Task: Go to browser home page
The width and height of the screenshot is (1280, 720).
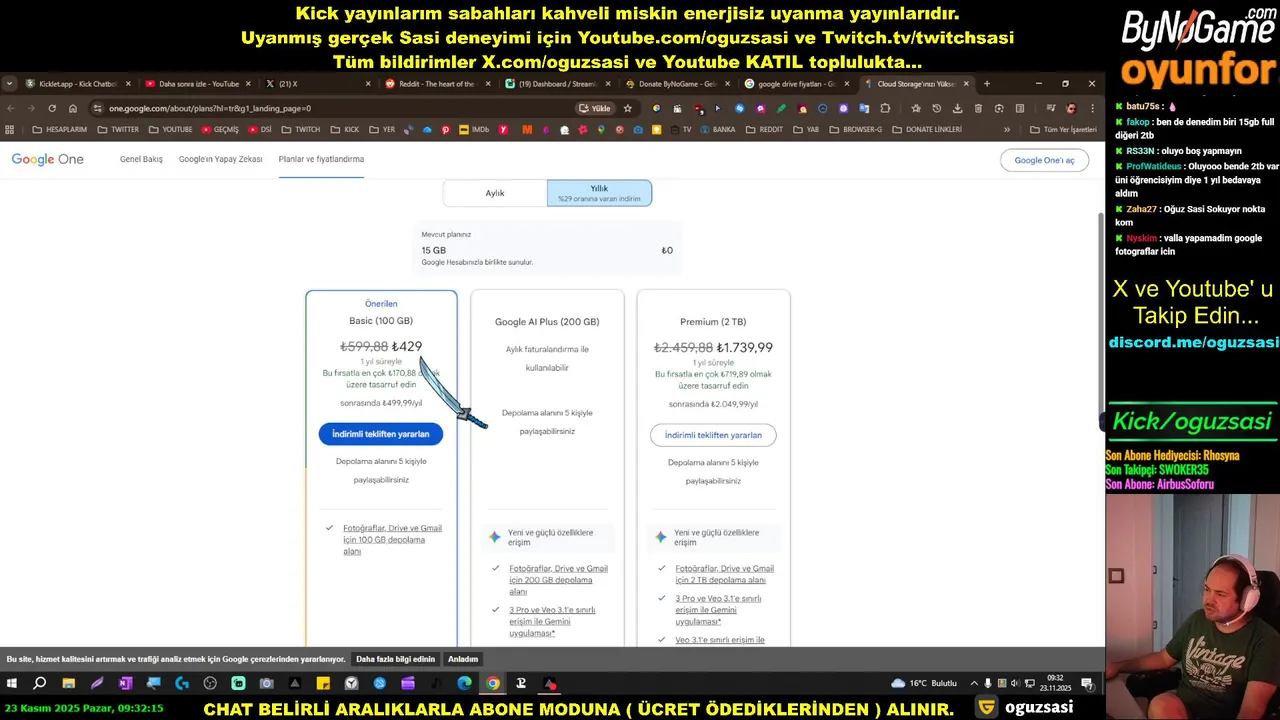Action: click(73, 108)
